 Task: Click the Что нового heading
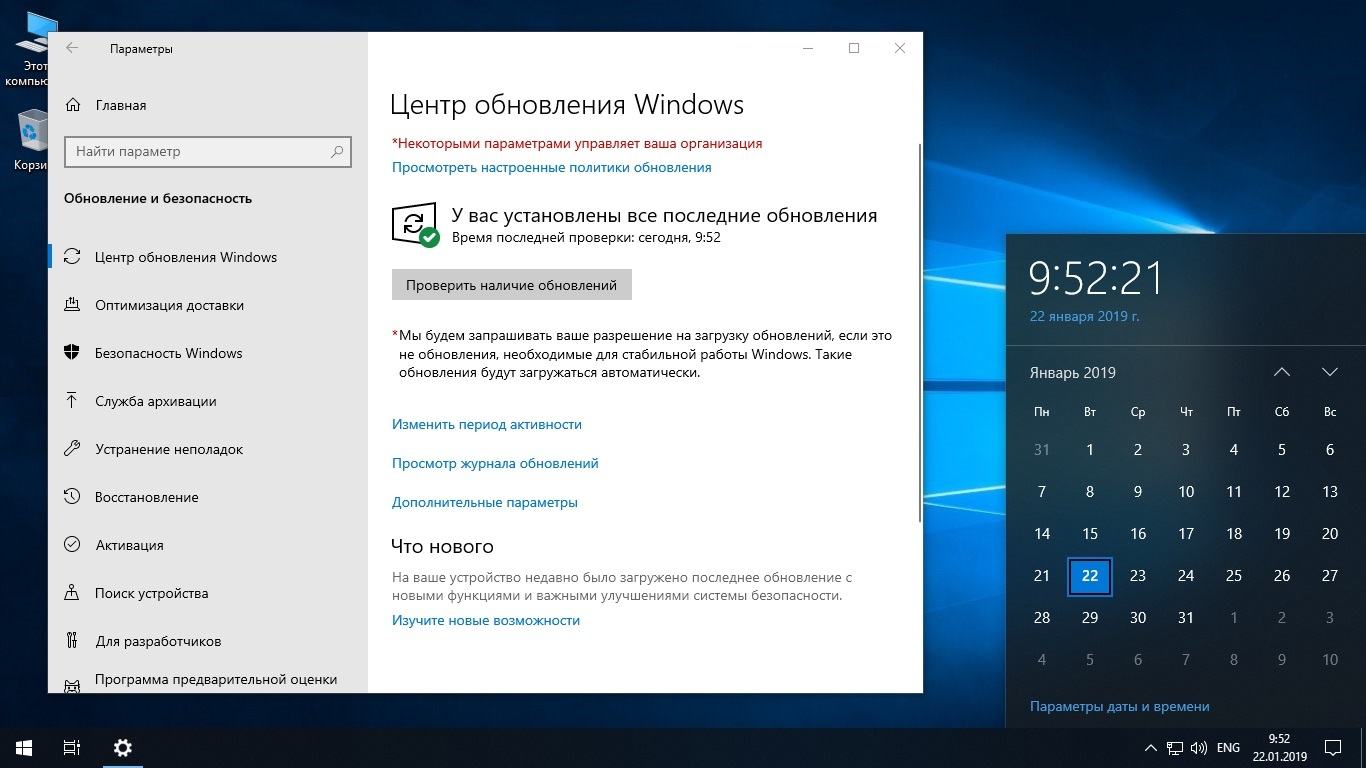(442, 547)
